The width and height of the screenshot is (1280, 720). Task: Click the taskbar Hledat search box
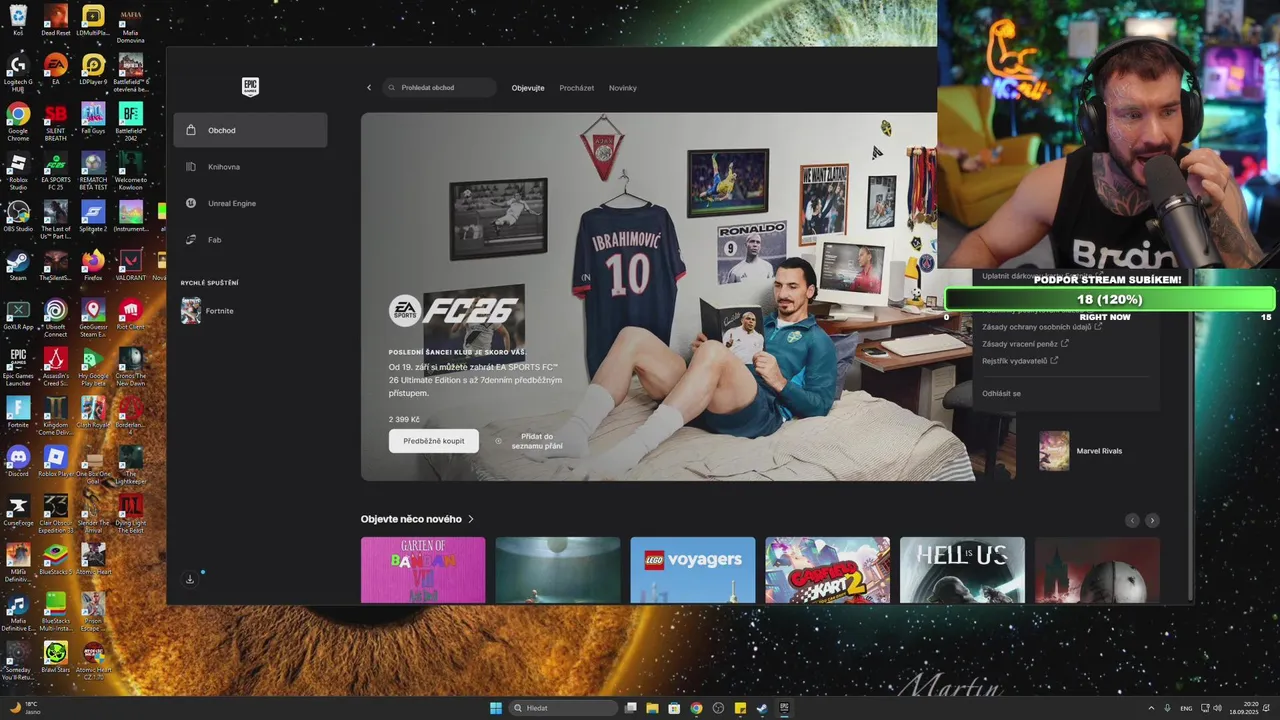pos(563,708)
